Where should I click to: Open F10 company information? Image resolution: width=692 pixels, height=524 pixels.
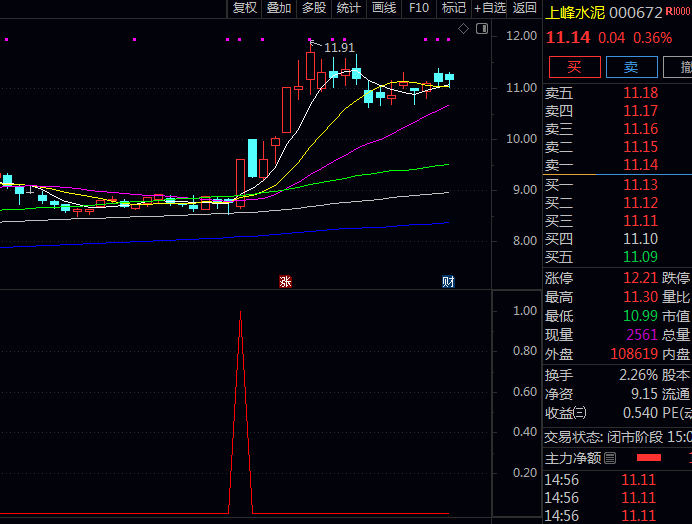coord(419,8)
